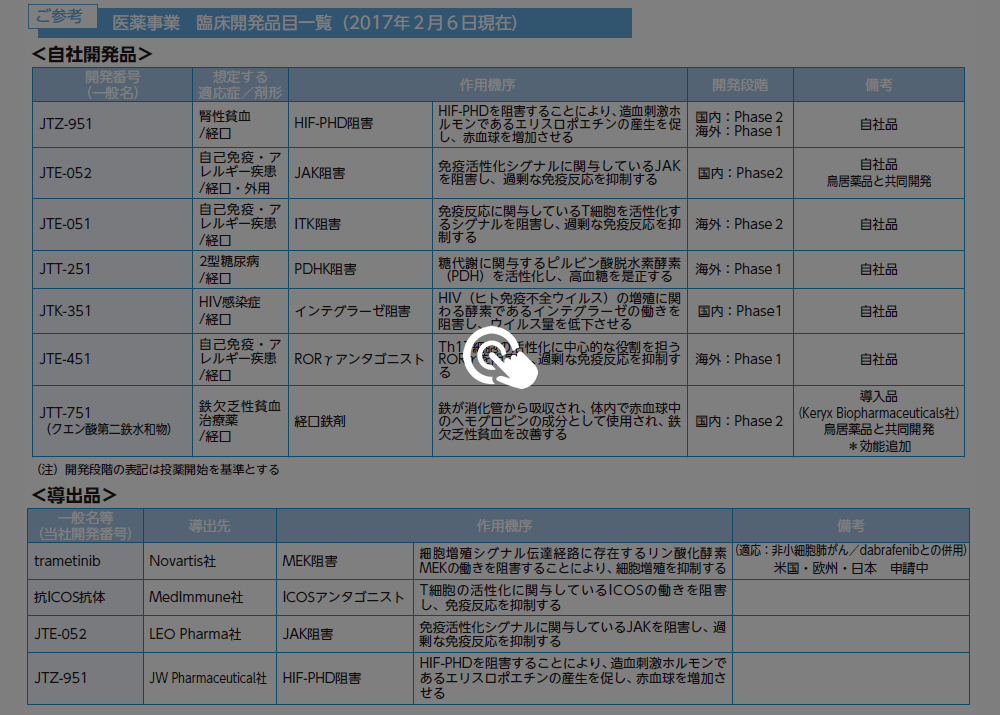Click the "ITK阻害" mechanism cell

pyautogui.click(x=360, y=225)
